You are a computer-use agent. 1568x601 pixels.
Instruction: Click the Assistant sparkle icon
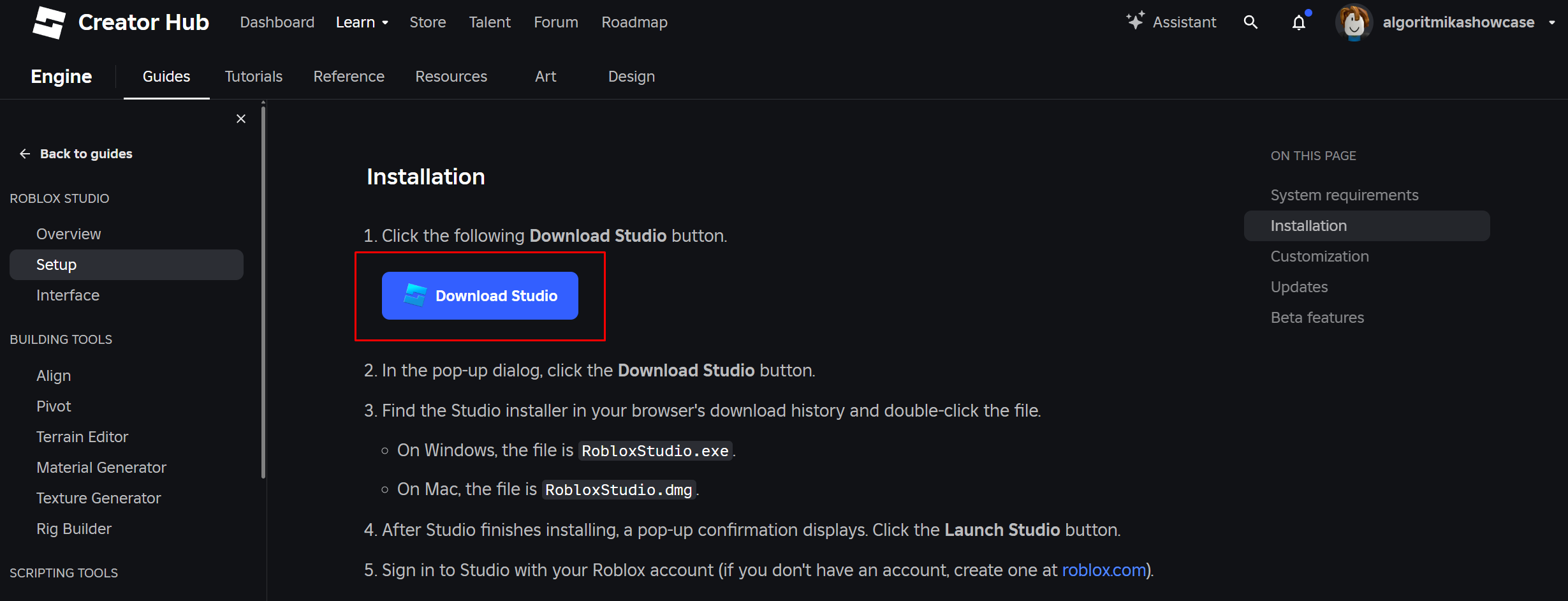pos(1135,21)
